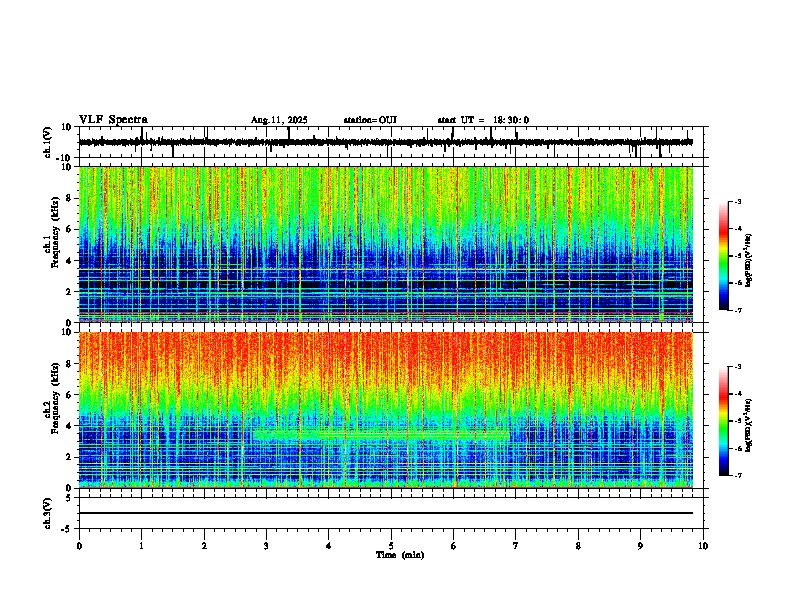Click the "-7" label on ch.2 color bar
This screenshot has height=612, width=792.
pyautogui.click(x=737, y=475)
